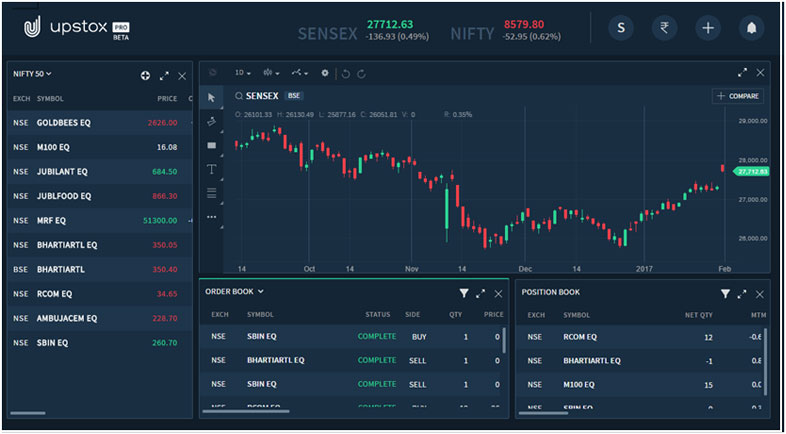Click the BHARTIARTL EQ SELL order row
Viewport: 786px width, 434px height.
[350, 360]
